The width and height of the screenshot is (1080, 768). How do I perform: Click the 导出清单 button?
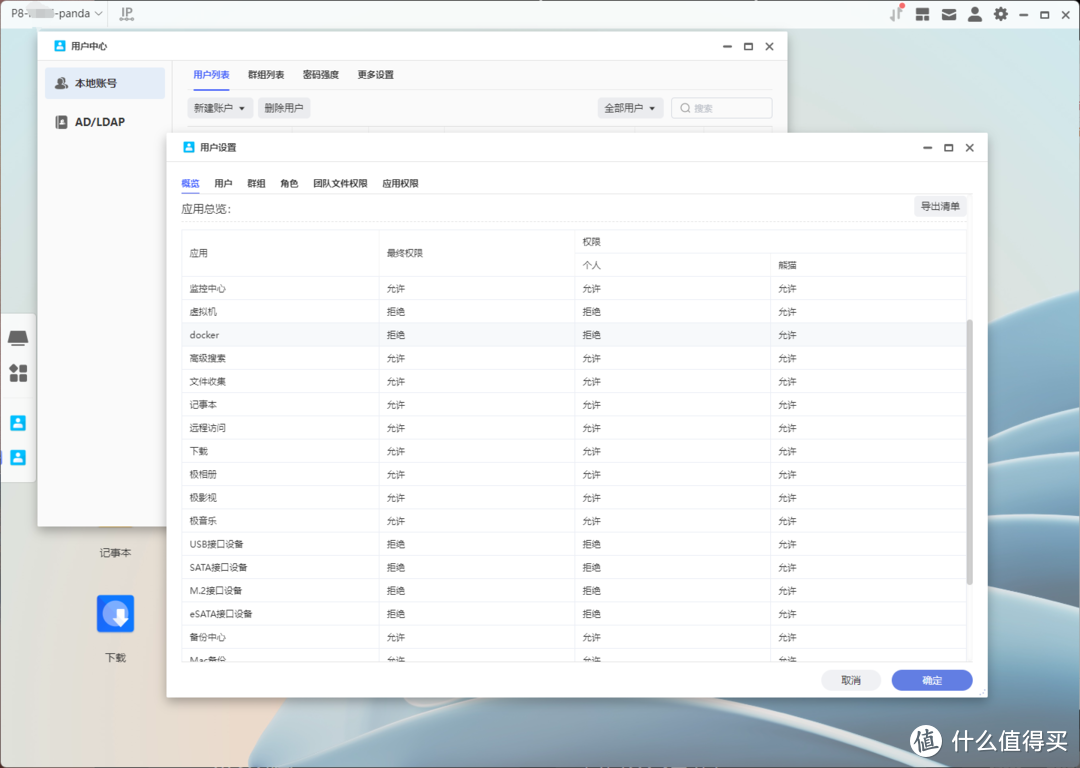[939, 206]
